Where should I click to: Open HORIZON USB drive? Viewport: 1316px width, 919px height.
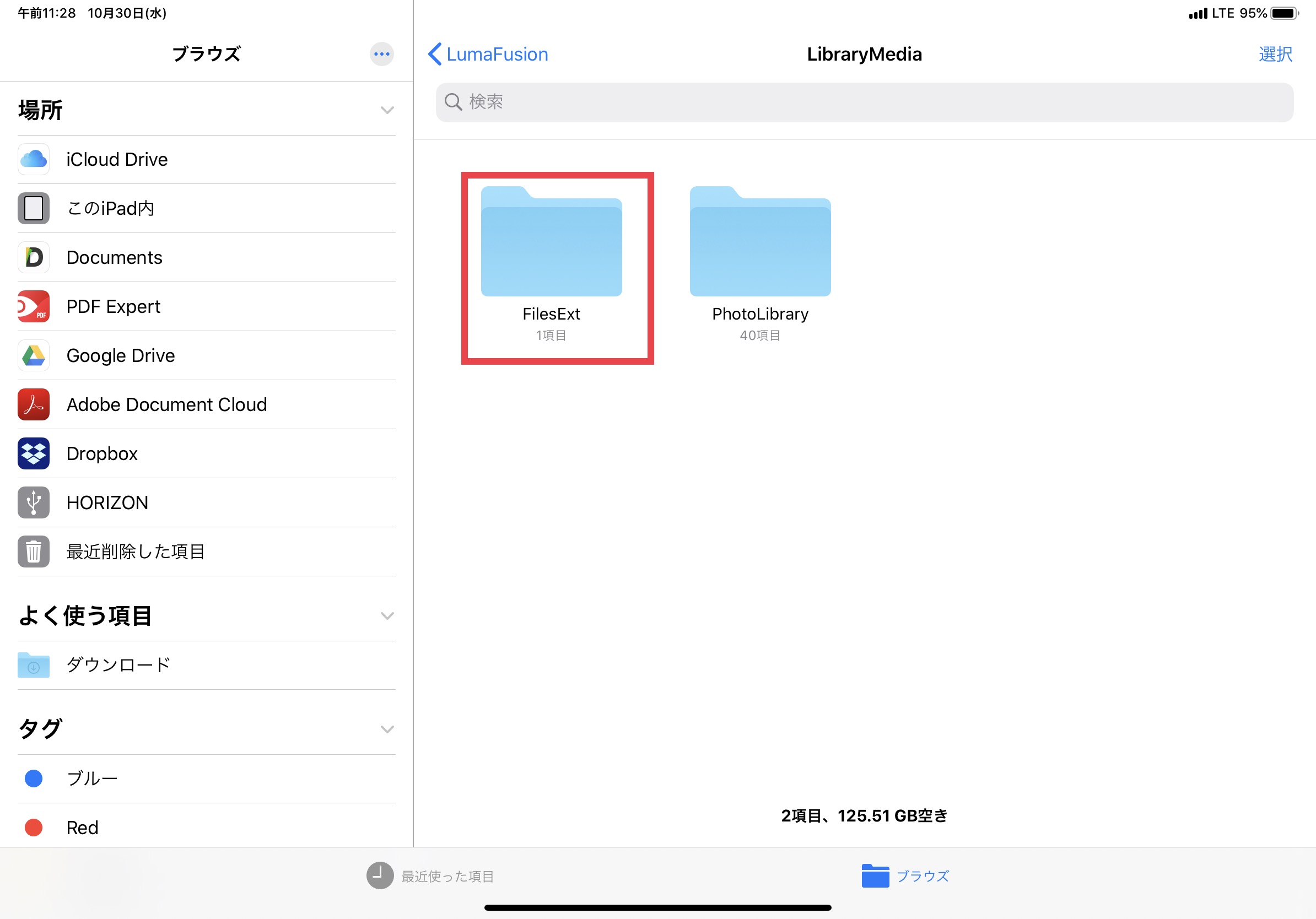coord(107,502)
